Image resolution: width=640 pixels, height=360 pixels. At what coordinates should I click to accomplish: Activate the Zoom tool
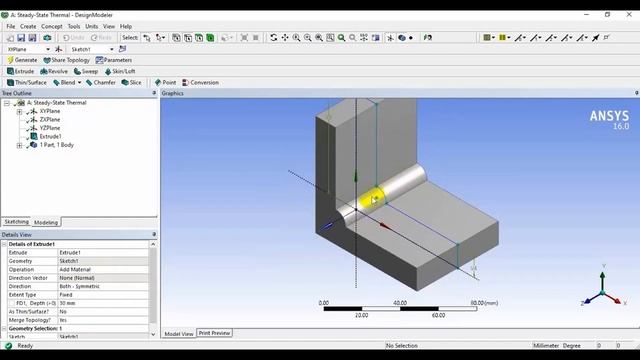click(x=296, y=38)
